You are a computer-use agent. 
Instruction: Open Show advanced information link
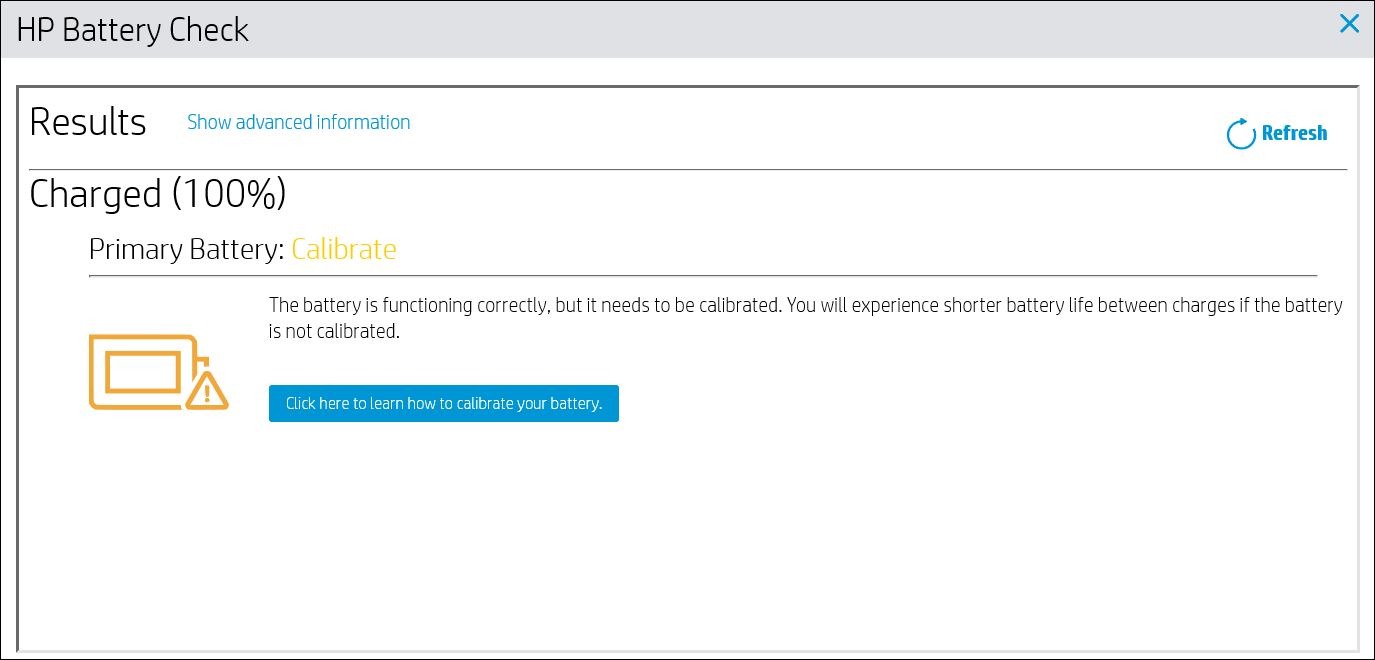point(299,122)
